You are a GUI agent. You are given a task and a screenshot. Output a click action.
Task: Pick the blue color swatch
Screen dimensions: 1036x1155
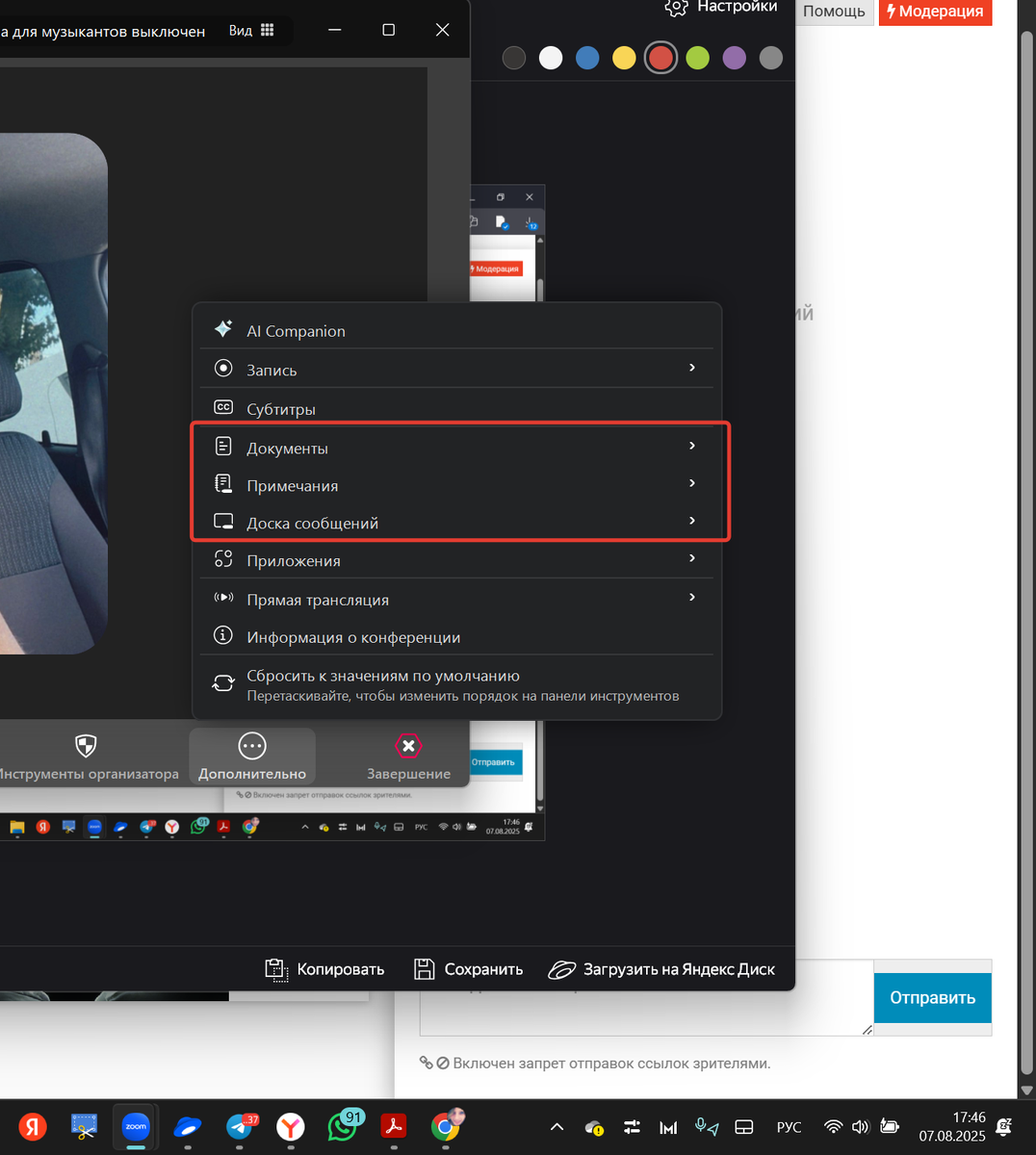pos(587,58)
